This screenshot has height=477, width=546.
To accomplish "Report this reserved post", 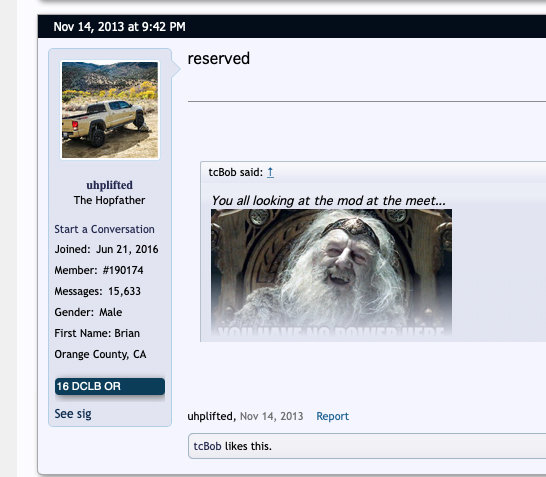I will [332, 416].
